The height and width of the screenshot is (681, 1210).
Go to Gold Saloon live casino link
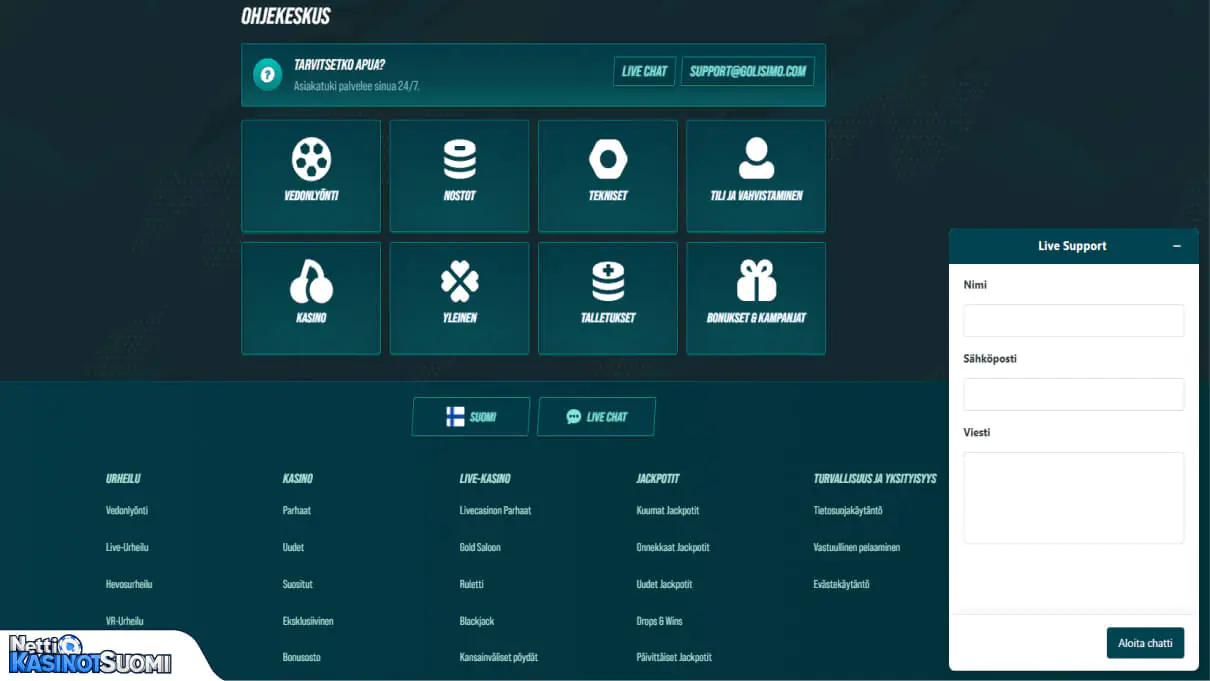480,548
